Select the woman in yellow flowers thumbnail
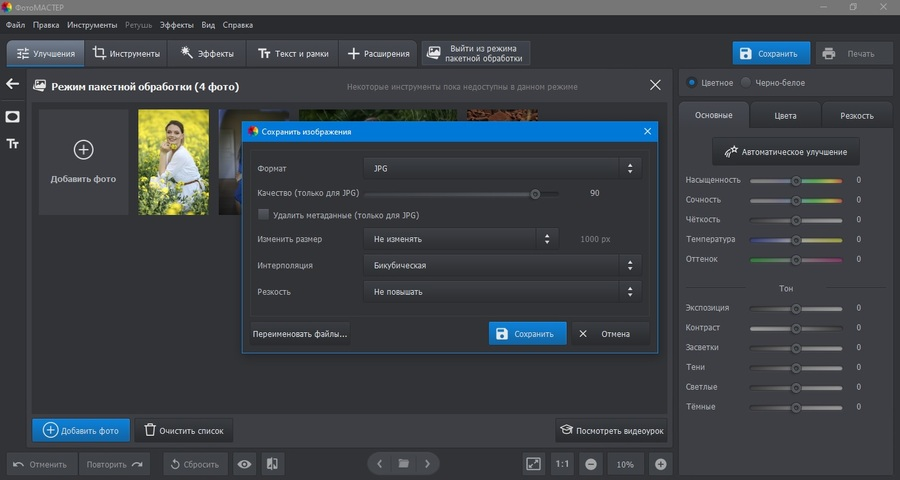900x480 pixels. [173, 162]
